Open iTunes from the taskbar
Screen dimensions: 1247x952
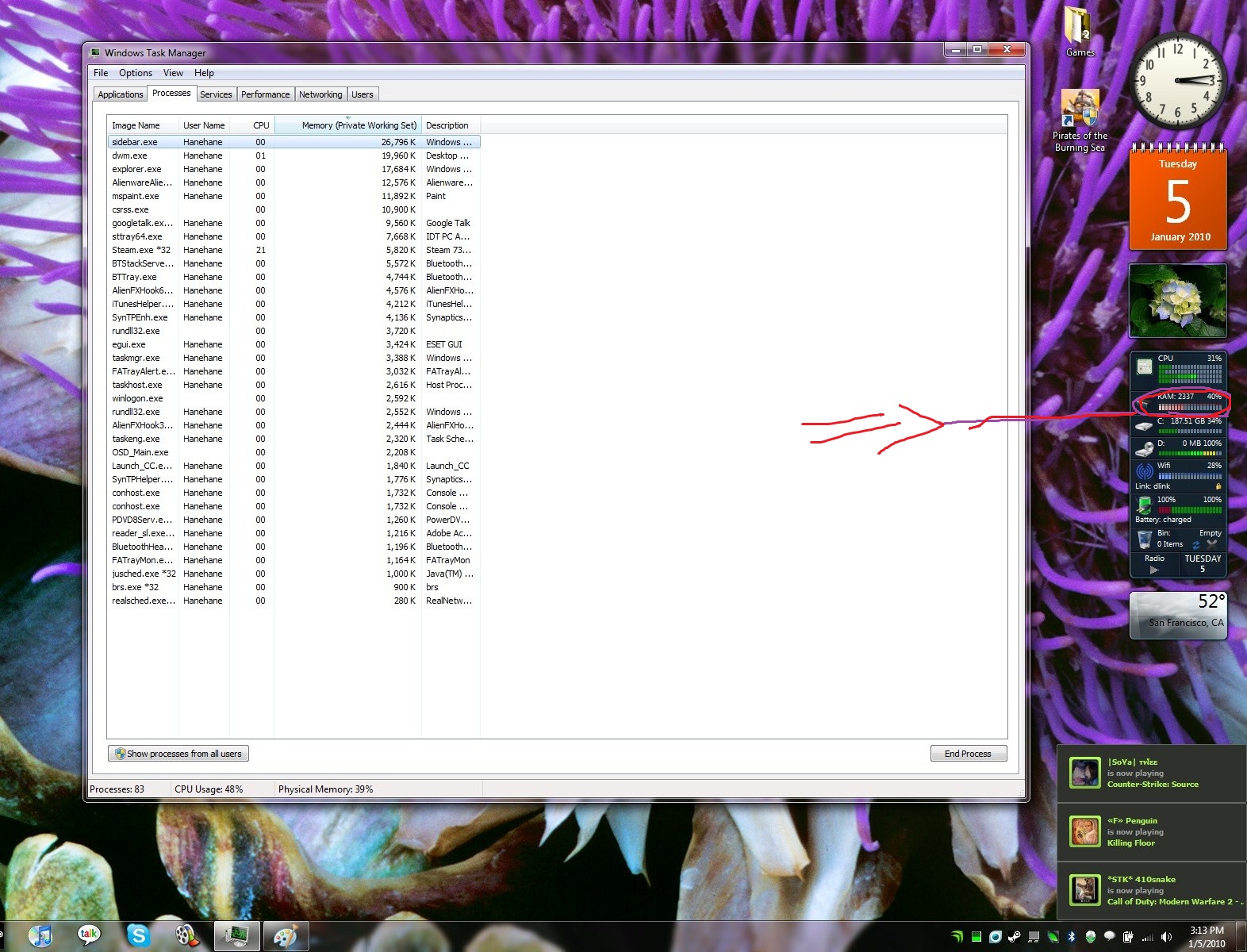[40, 936]
